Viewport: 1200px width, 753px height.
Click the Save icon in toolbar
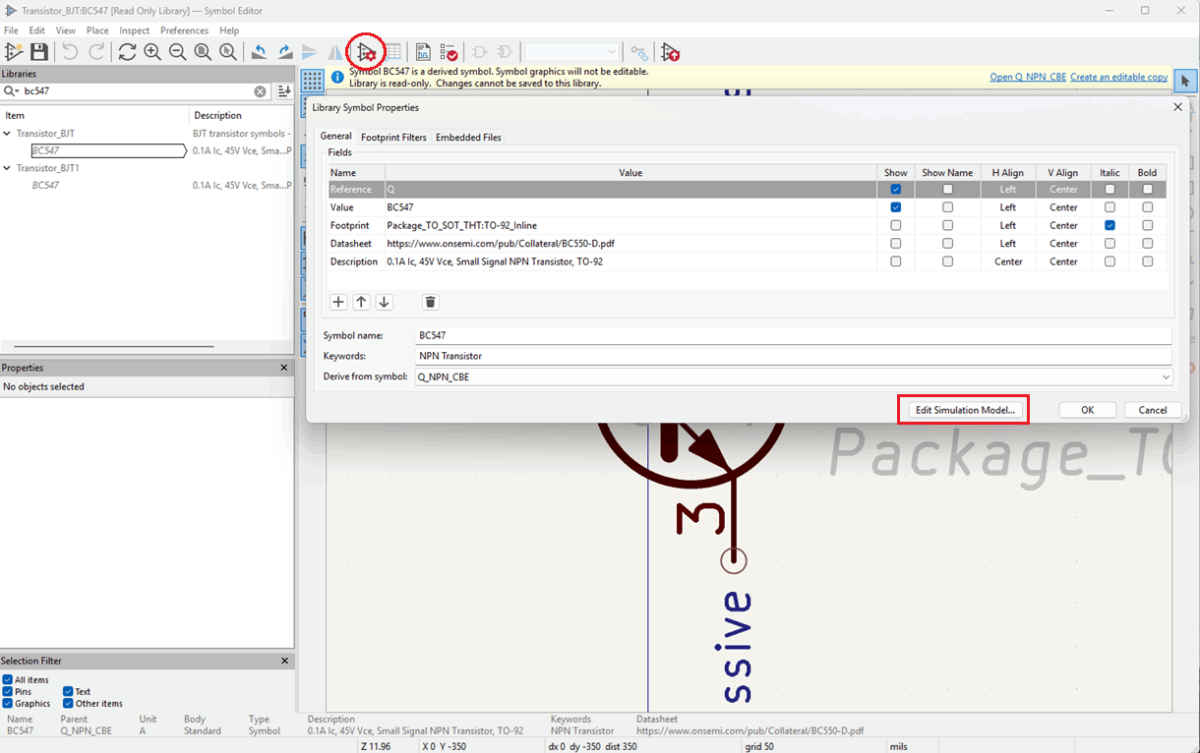[39, 52]
